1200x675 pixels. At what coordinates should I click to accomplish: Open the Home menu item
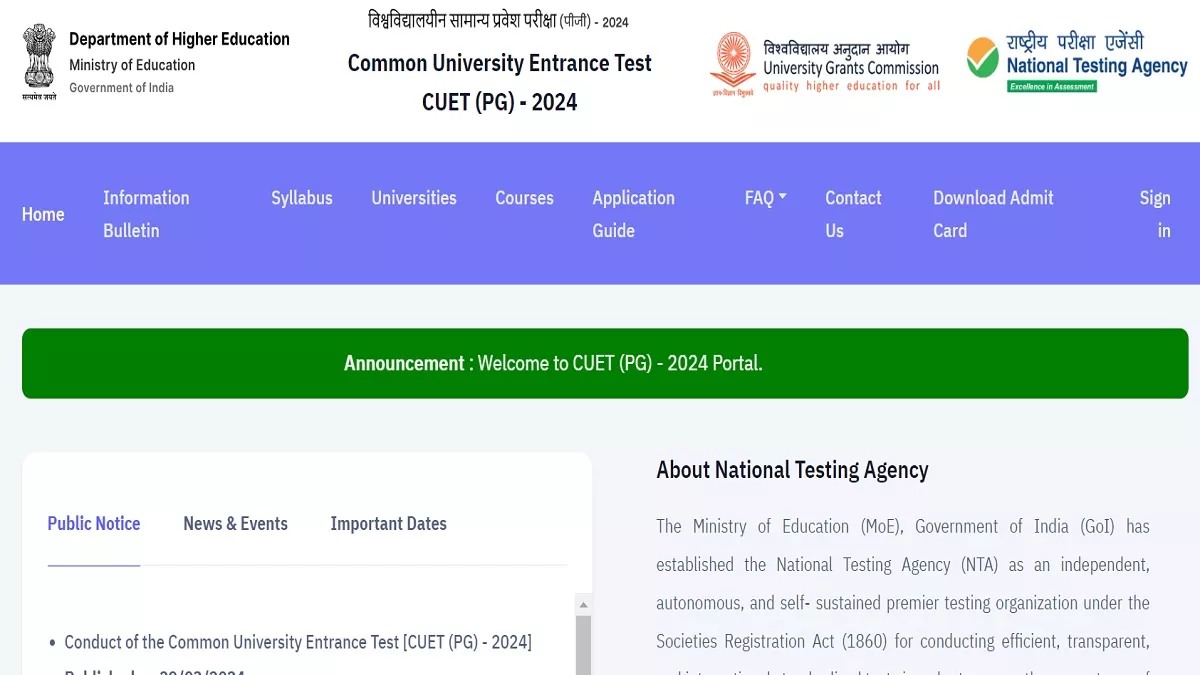click(x=43, y=214)
